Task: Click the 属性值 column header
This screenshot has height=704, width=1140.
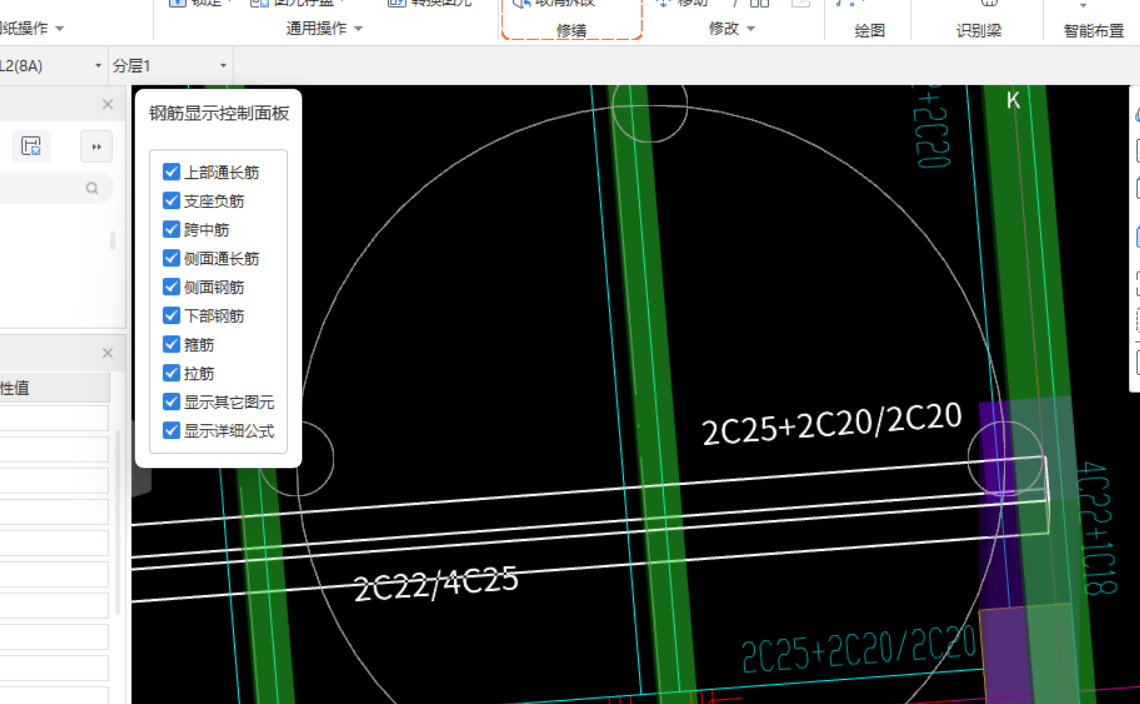Action: coord(55,388)
